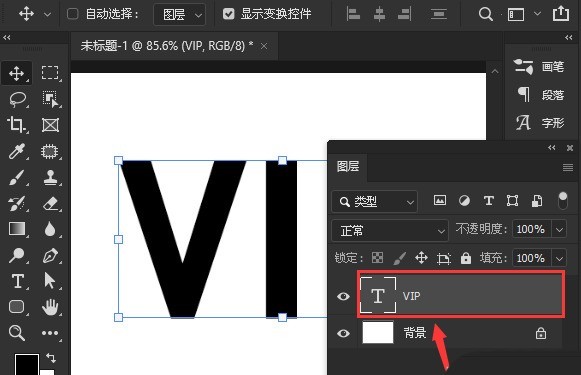581x375 pixels.
Task: Click the black foreground color swatch
Action: click(27, 364)
